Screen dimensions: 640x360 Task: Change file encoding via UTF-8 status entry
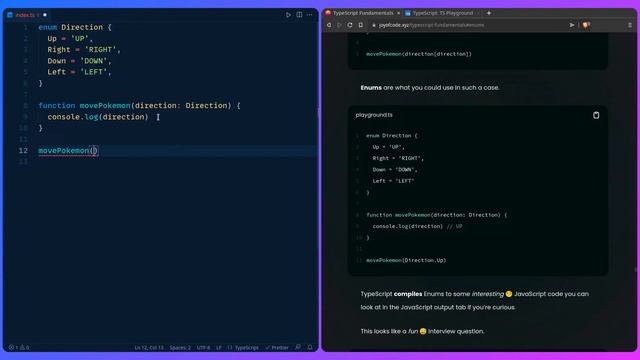203,348
